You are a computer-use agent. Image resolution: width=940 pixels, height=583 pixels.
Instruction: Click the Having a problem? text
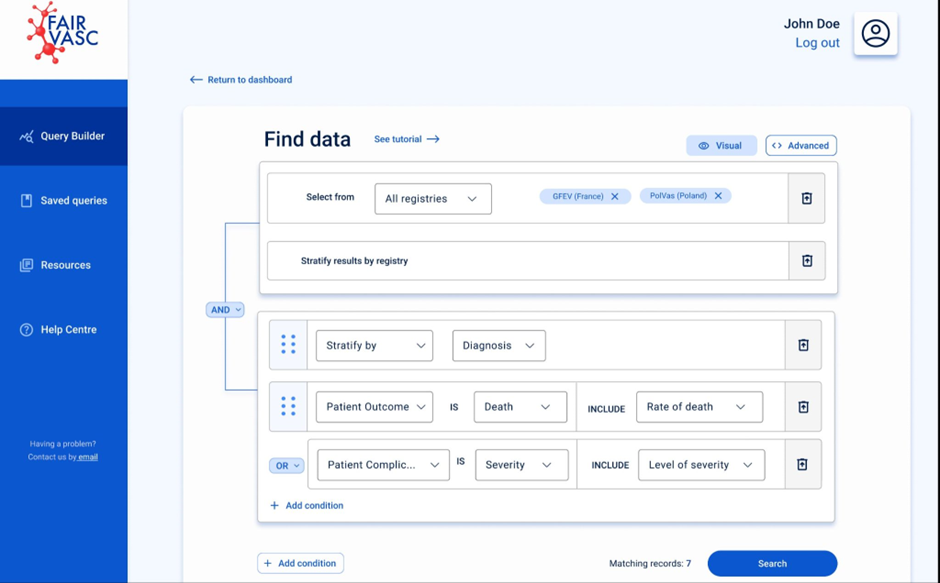(63, 444)
